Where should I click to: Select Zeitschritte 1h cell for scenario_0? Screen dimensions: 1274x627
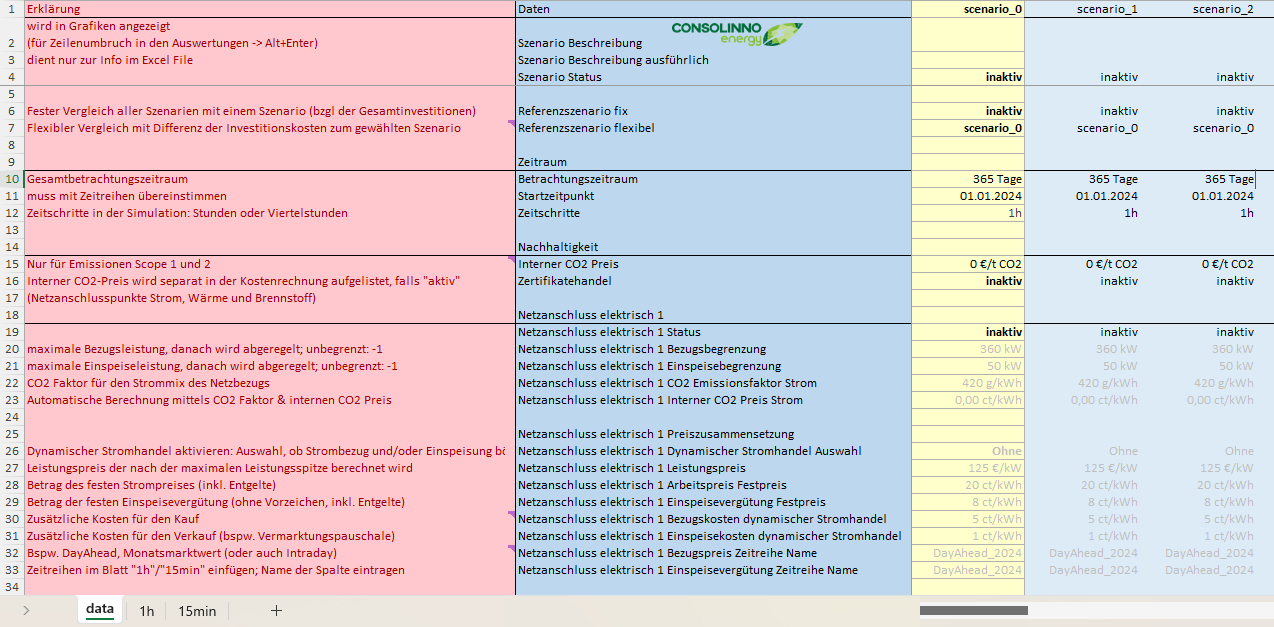tap(968, 213)
